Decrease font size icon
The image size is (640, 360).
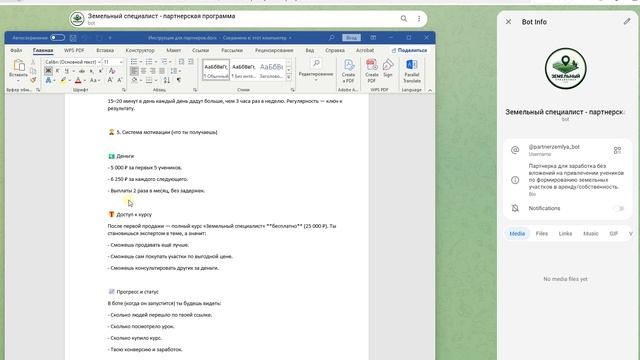coord(120,80)
